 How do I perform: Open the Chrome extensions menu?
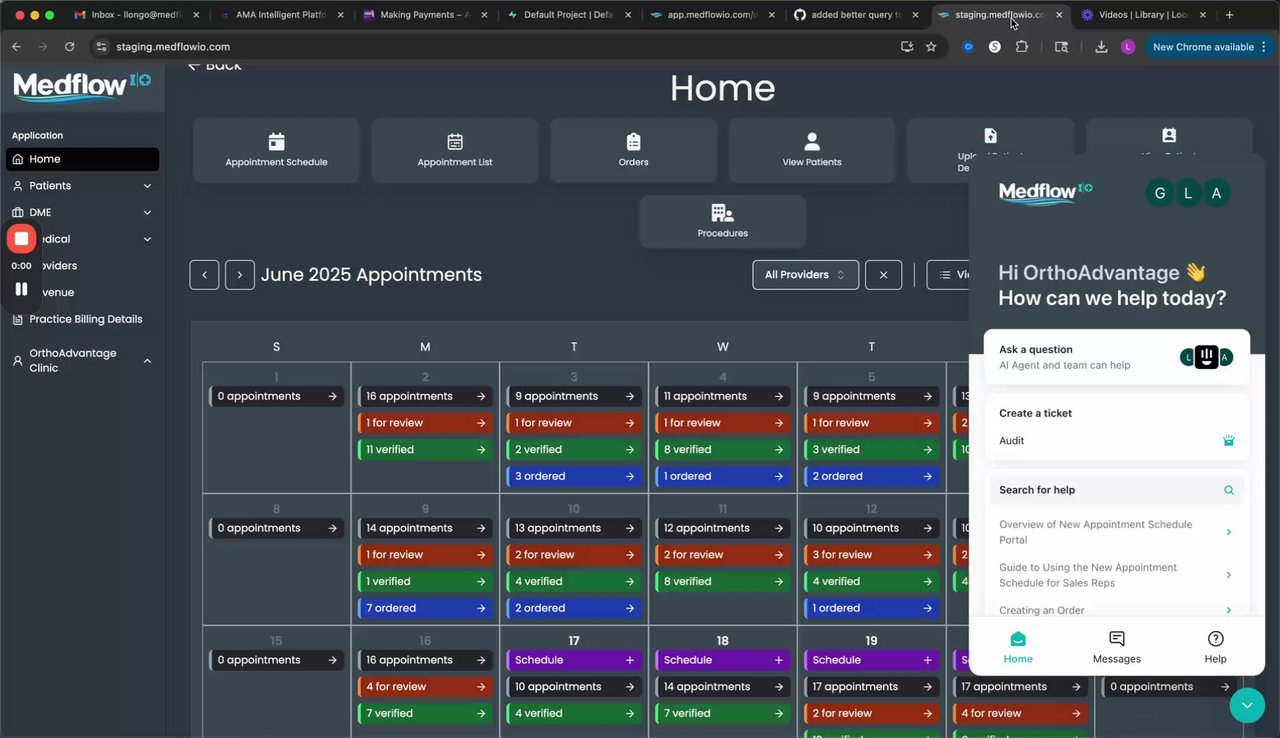[1021, 47]
